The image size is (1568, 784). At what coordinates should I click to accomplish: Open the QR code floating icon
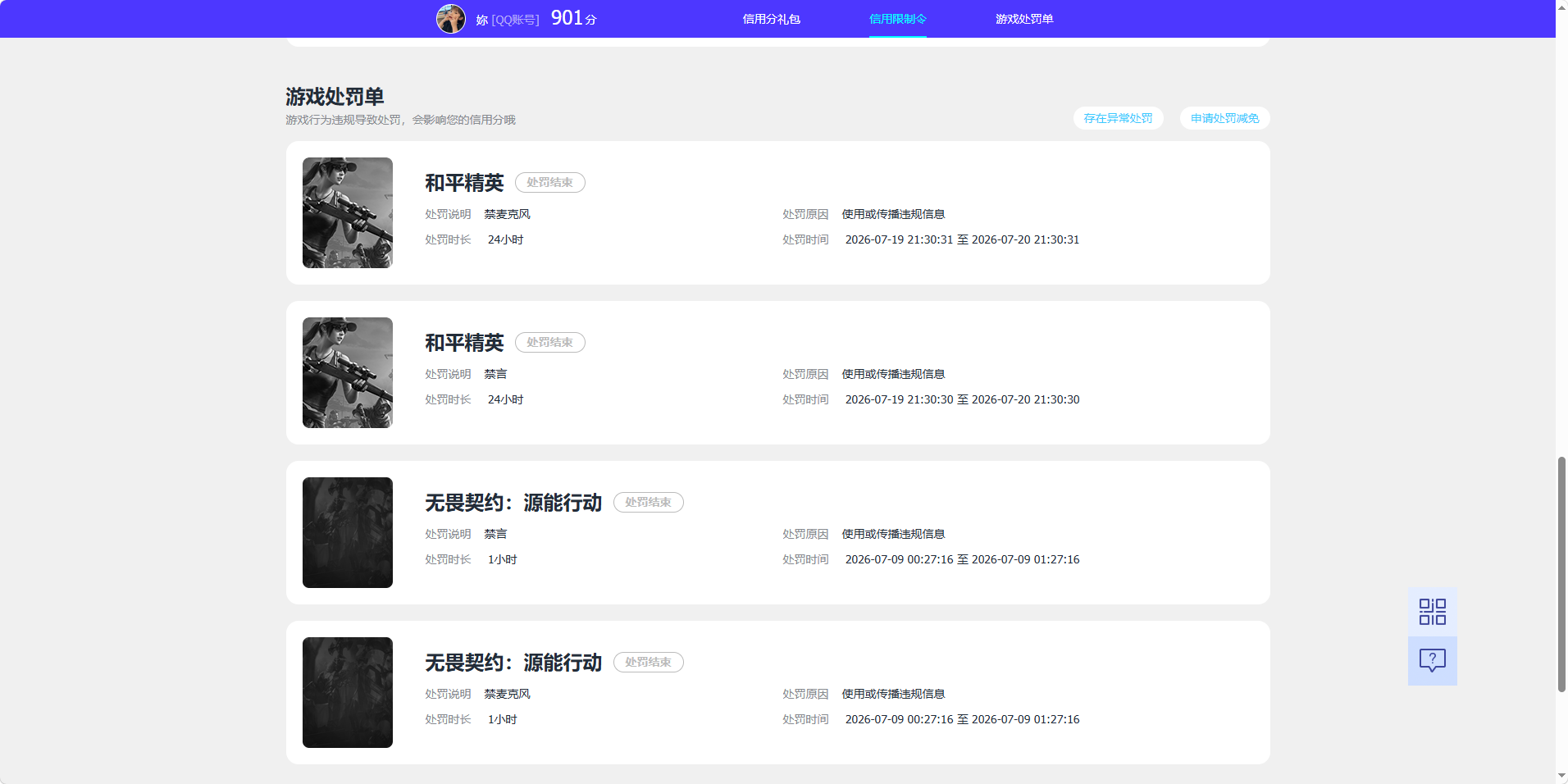(1432, 612)
